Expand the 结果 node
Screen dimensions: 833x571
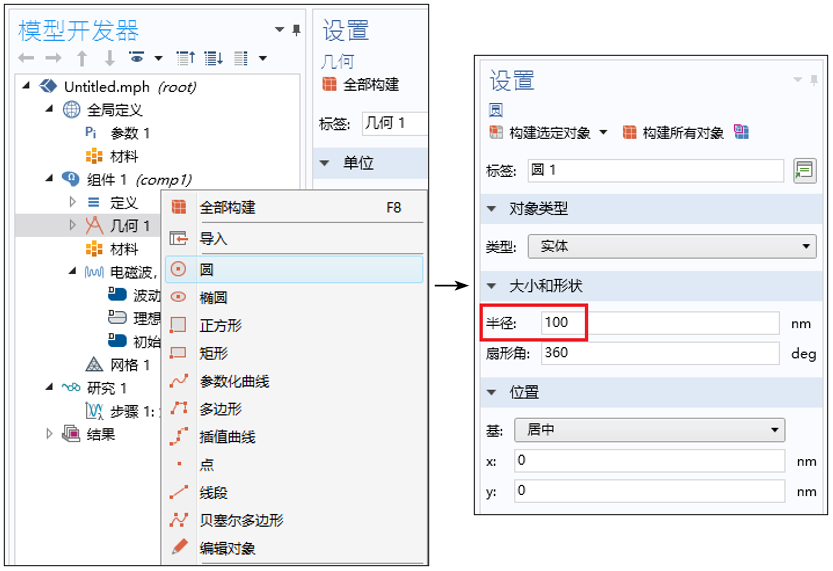coord(49,434)
